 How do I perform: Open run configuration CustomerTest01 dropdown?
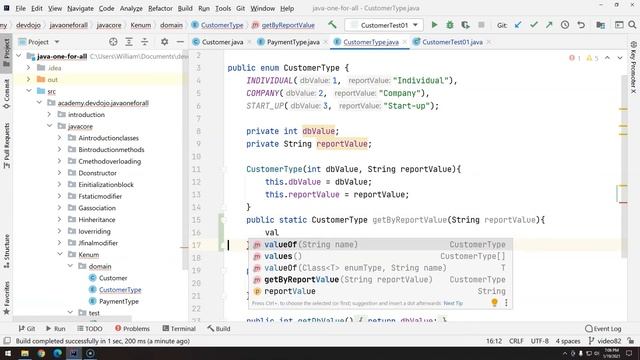384,25
